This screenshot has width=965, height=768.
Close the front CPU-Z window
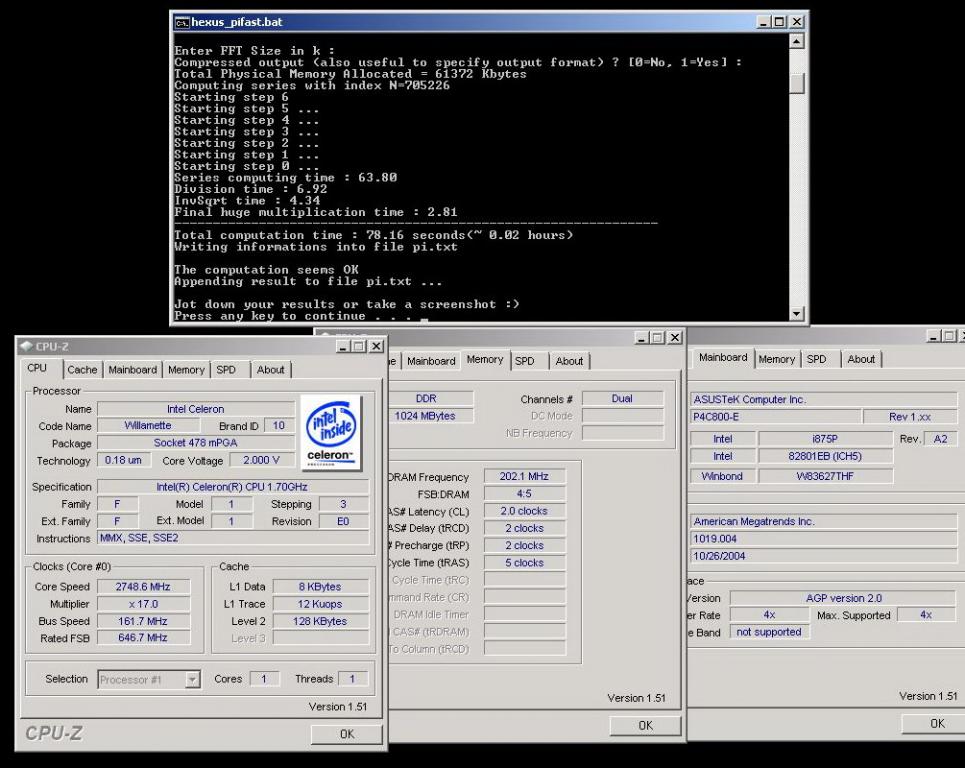[x=376, y=346]
